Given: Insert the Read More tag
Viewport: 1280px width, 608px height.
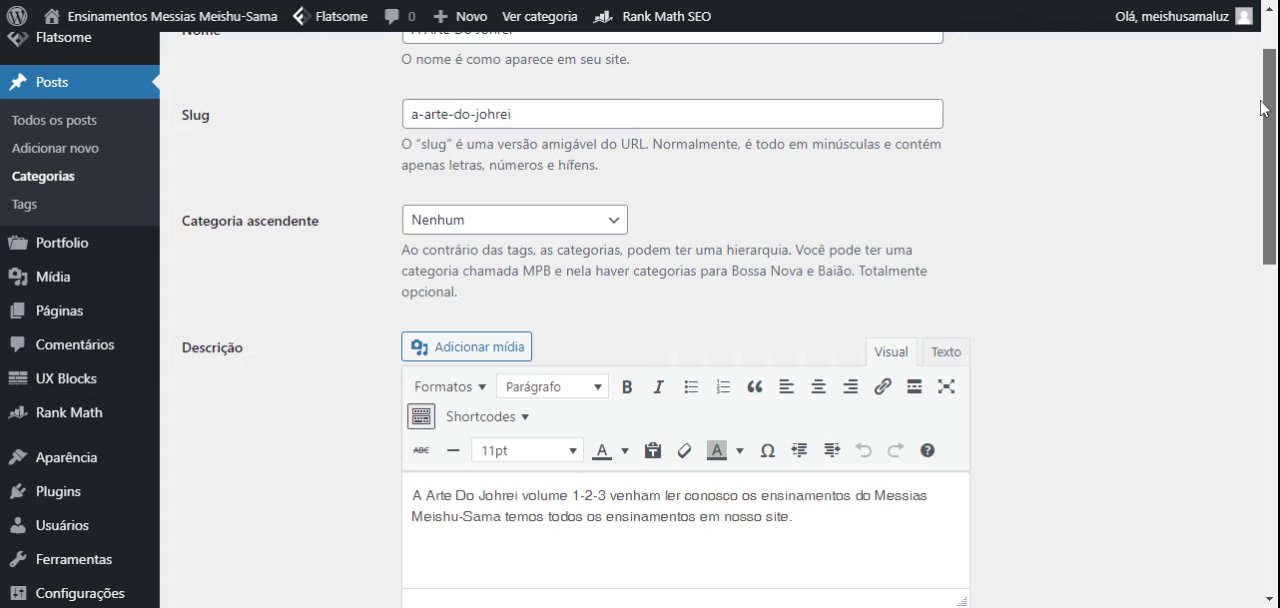Looking at the screenshot, I should click(914, 387).
